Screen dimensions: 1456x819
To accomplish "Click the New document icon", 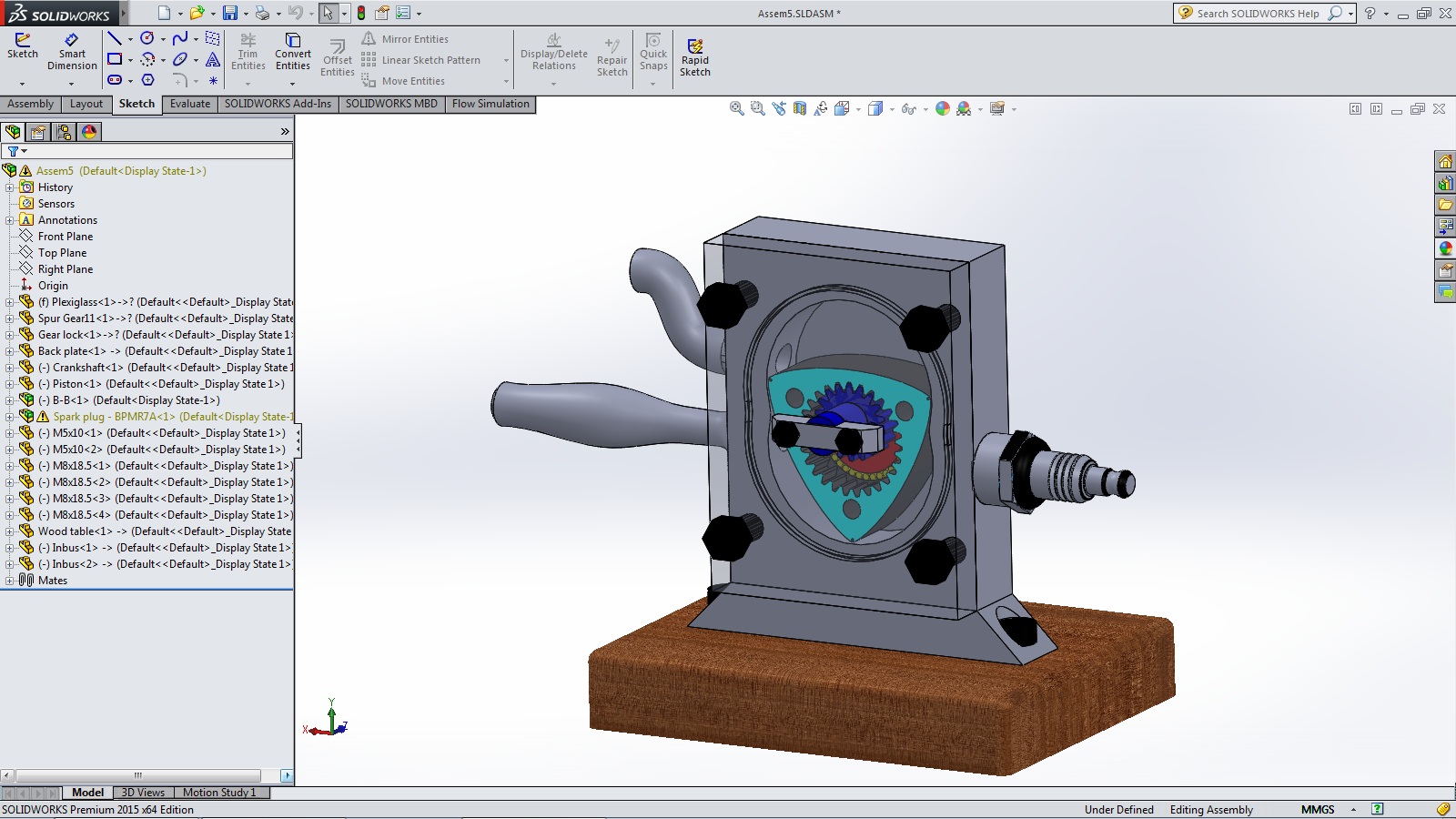I will click(x=164, y=13).
